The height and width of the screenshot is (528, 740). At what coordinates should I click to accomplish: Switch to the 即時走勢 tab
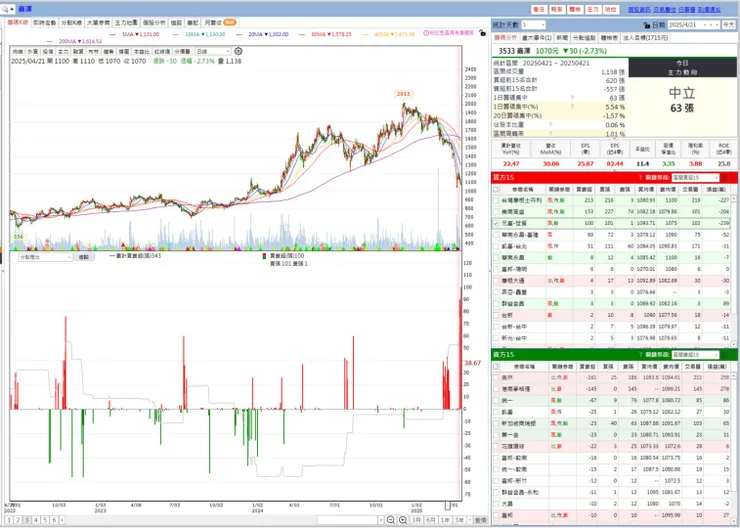click(44, 22)
